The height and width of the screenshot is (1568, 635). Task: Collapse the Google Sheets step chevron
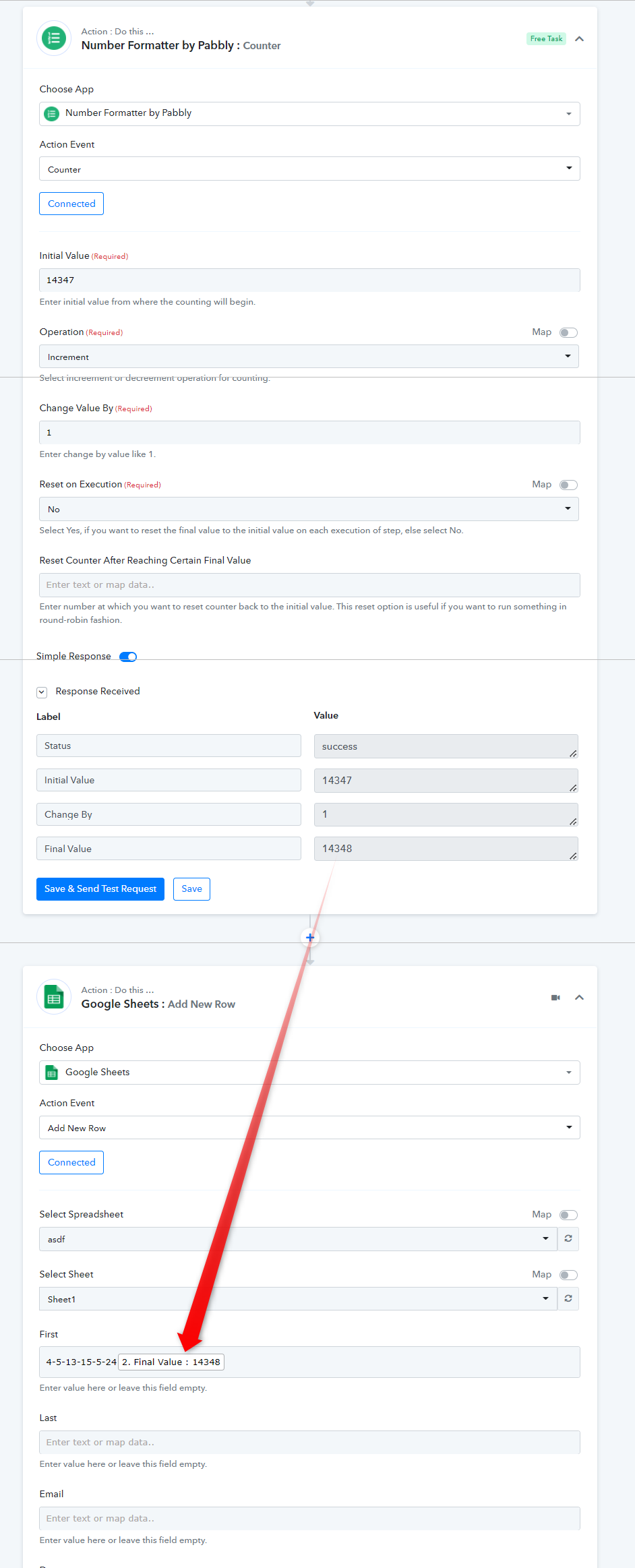[579, 998]
